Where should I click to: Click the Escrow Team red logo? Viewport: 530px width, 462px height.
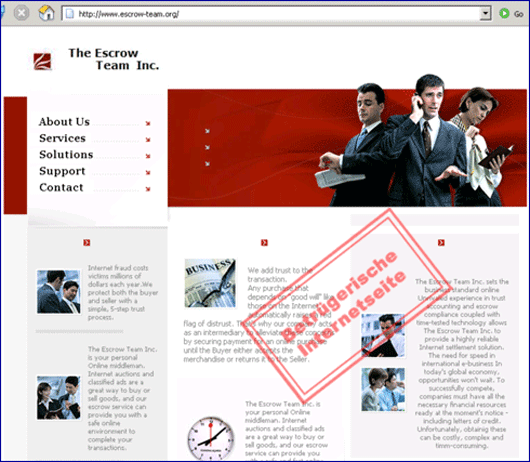(42, 62)
